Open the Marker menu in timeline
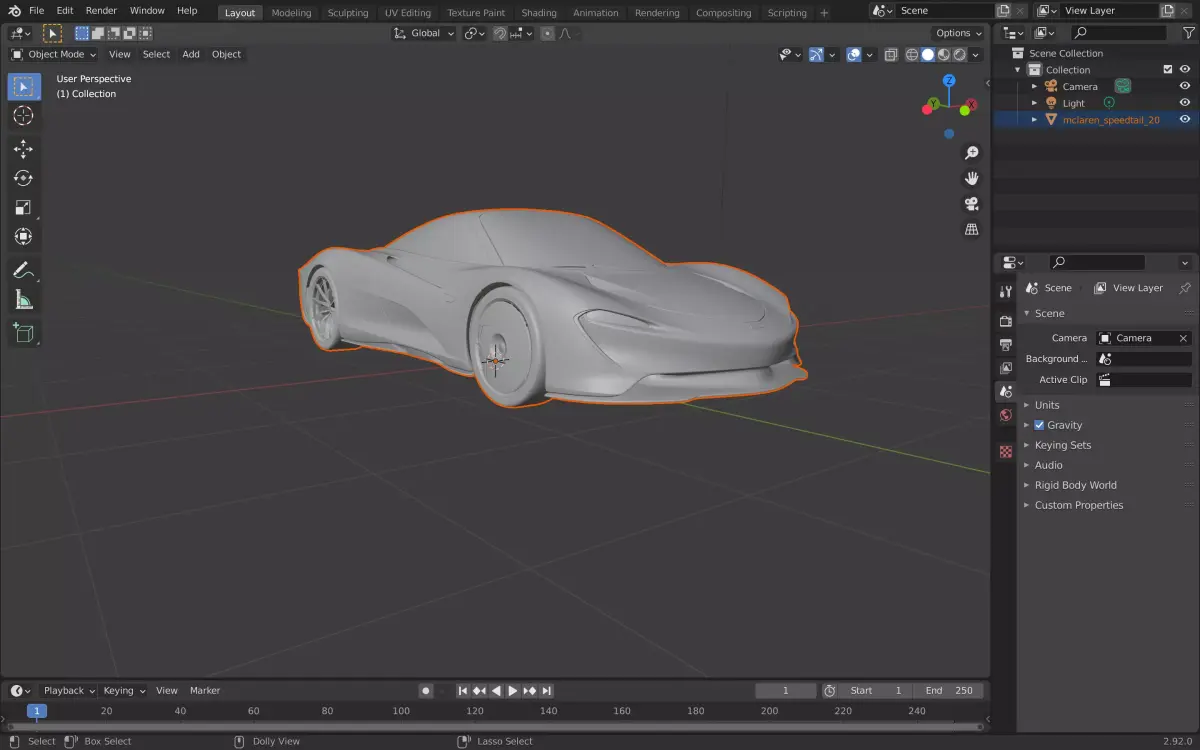Viewport: 1200px width, 750px height. pos(205,690)
